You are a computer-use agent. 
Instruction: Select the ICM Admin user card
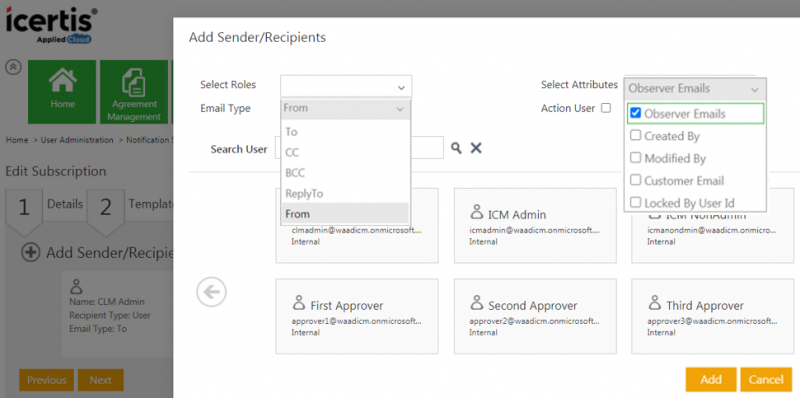(x=535, y=226)
